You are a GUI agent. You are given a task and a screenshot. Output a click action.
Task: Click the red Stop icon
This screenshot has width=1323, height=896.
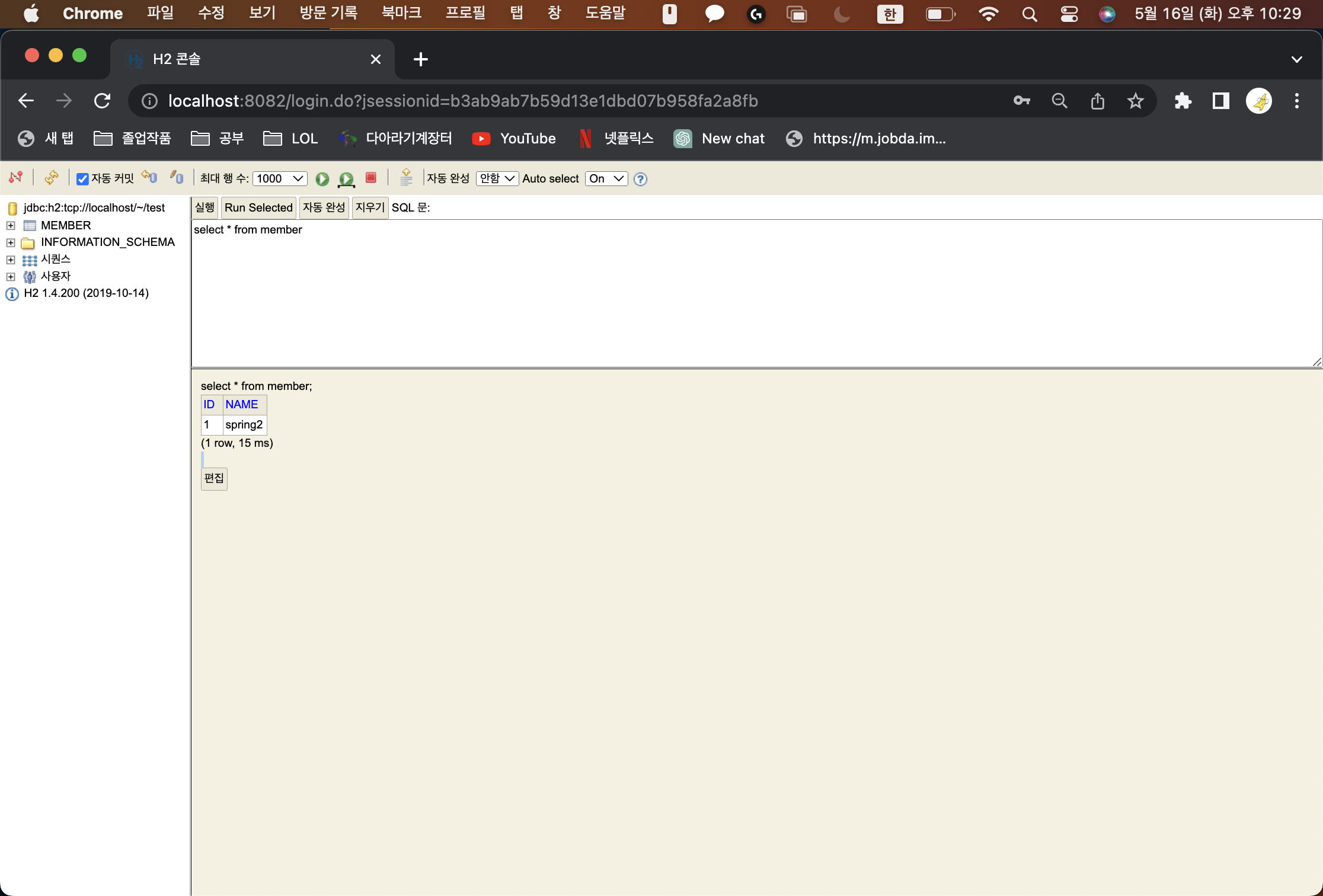click(x=372, y=178)
